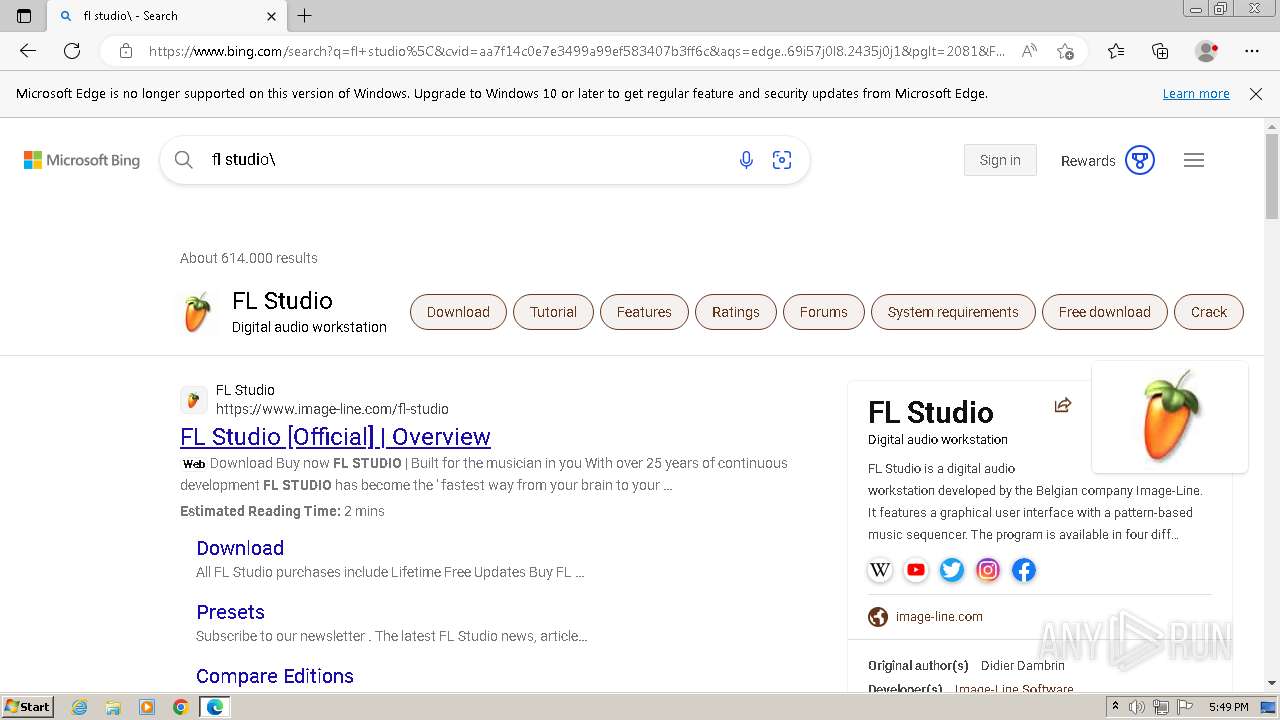1280x720 pixels.
Task: Dismiss the Edge unsupported notification bar
Action: 1256,94
